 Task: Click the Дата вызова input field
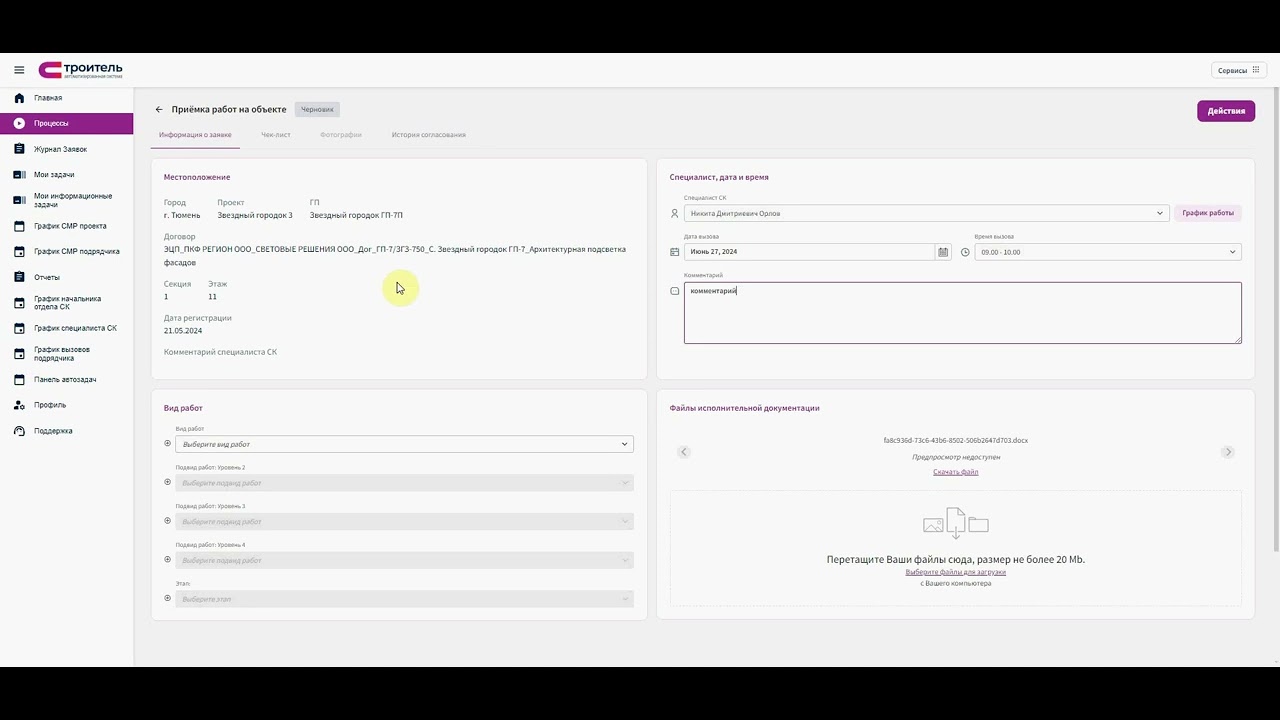(x=810, y=252)
